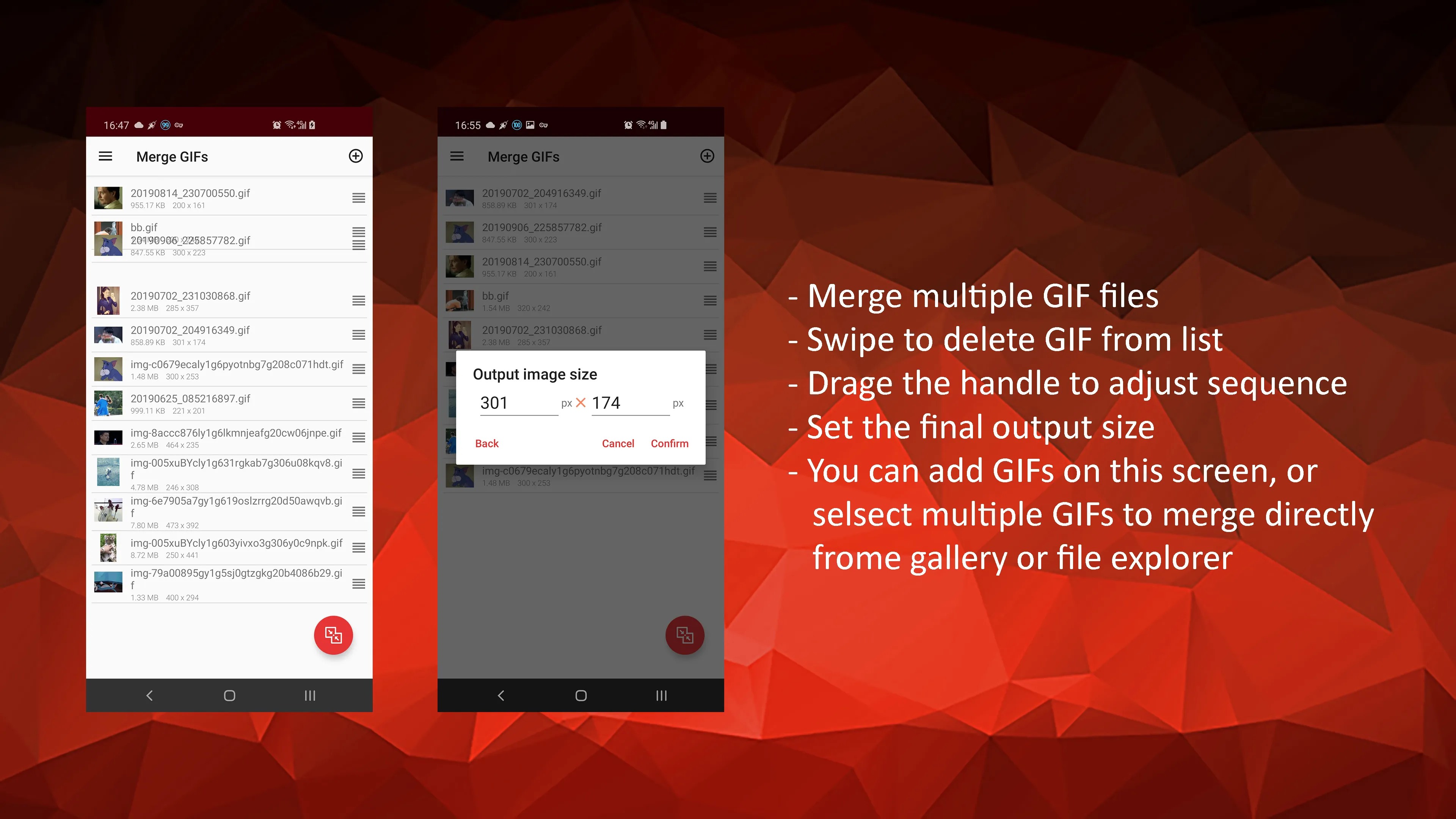Screen dimensions: 1456x819
Task: Click Back button in output size dialog
Action: [487, 442]
